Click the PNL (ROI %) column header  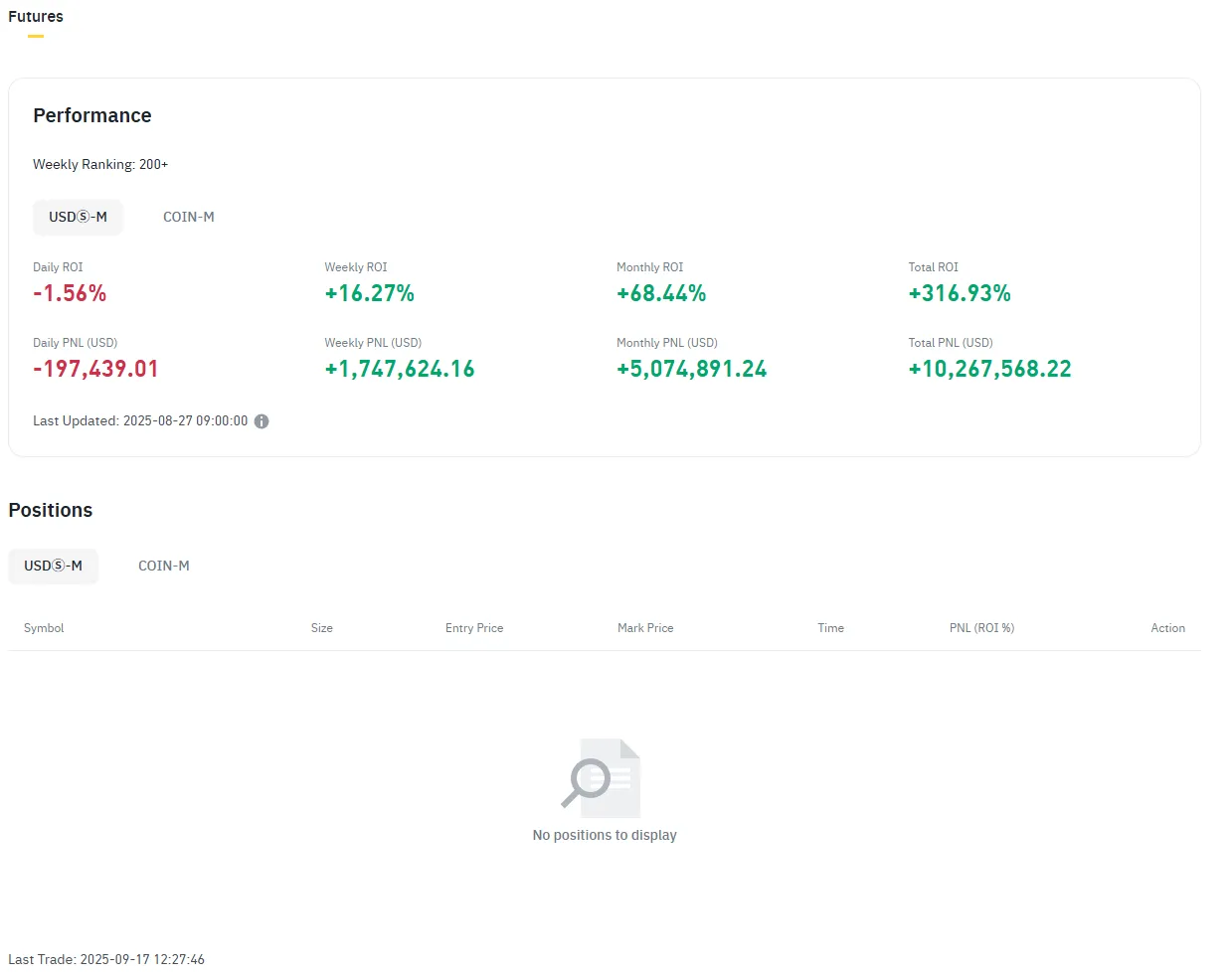[x=981, y=628]
